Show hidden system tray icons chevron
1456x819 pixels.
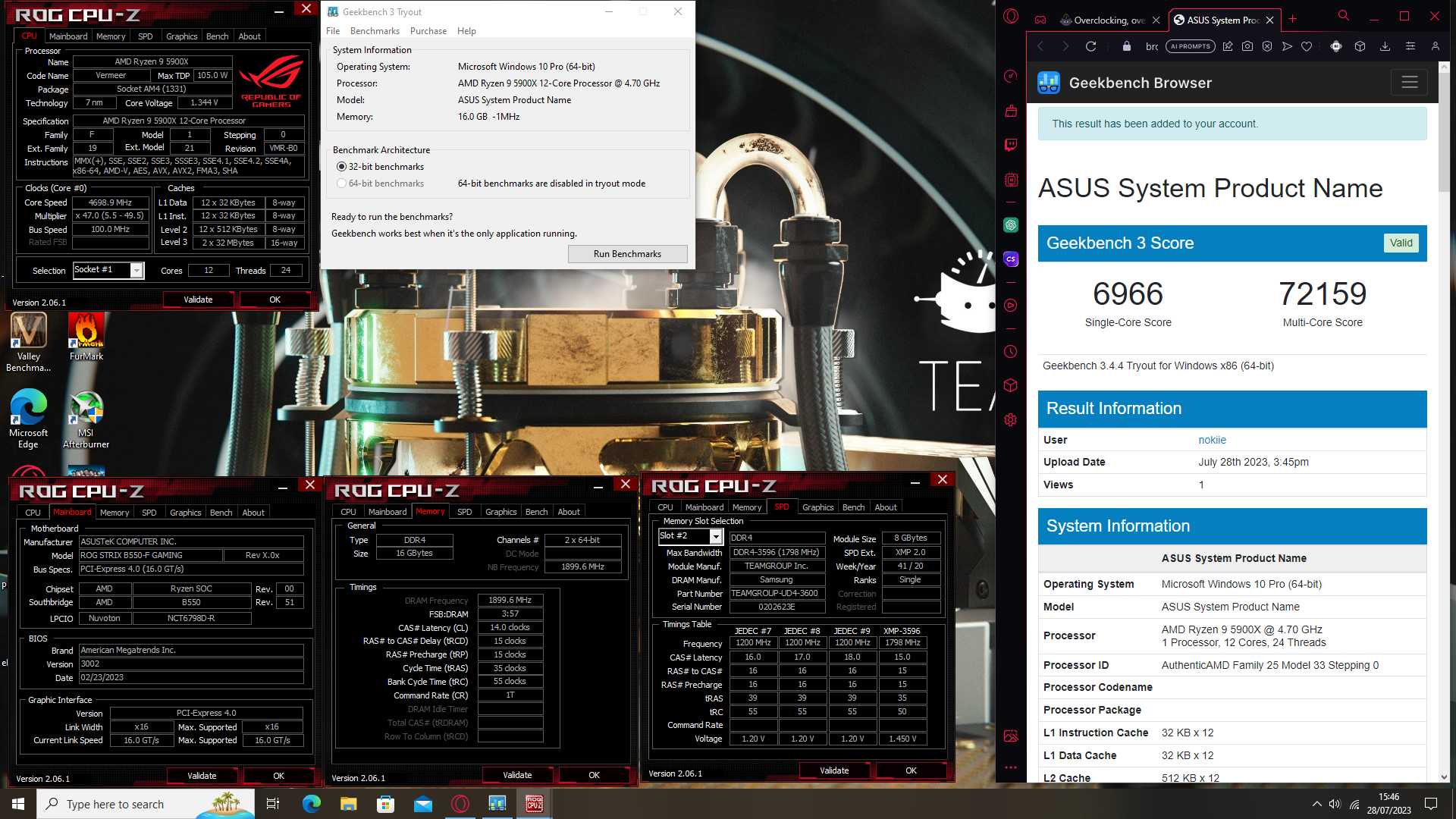pyautogui.click(x=1316, y=804)
